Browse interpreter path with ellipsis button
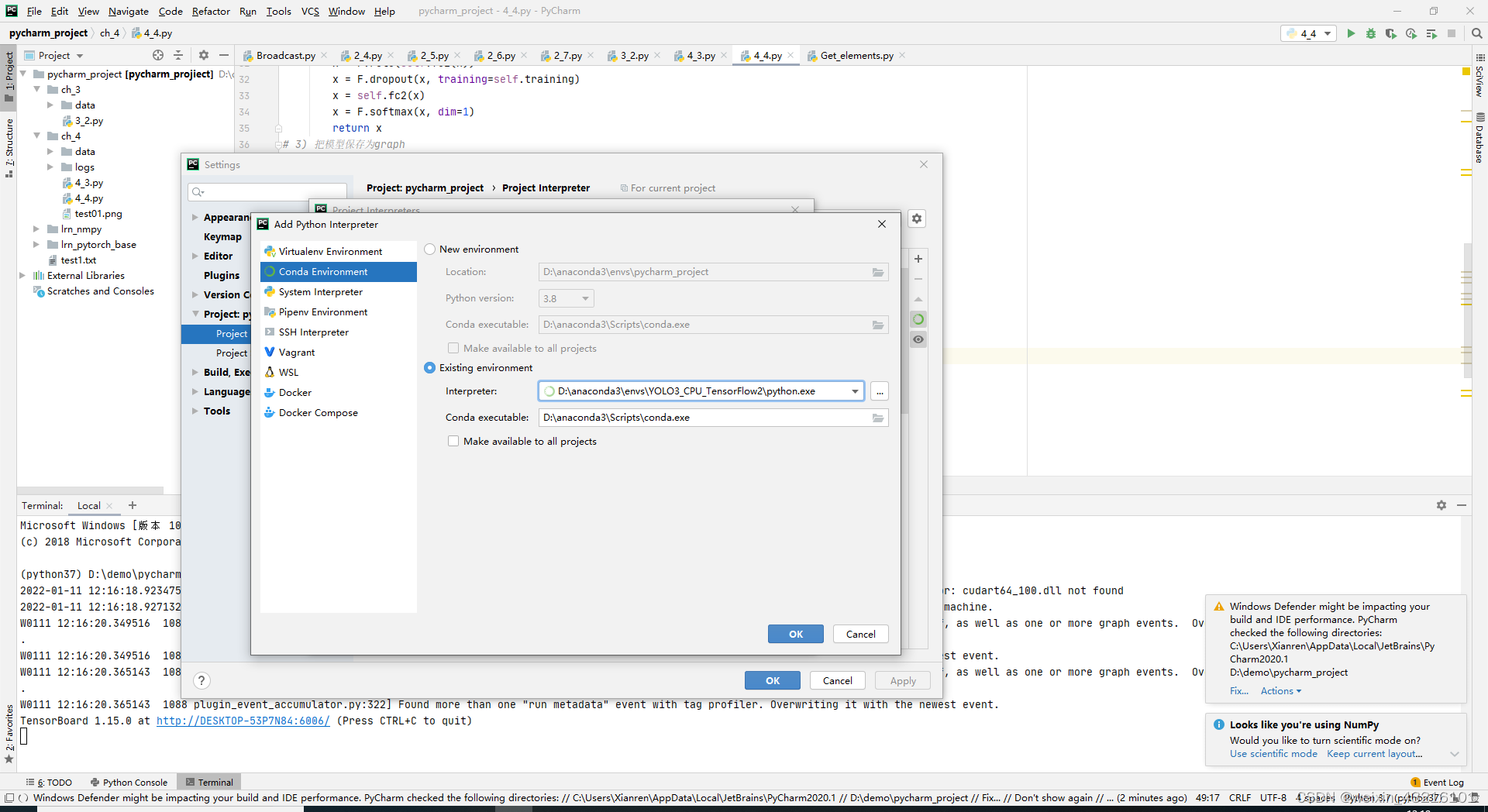This screenshot has height=812, width=1488. pyautogui.click(x=880, y=391)
